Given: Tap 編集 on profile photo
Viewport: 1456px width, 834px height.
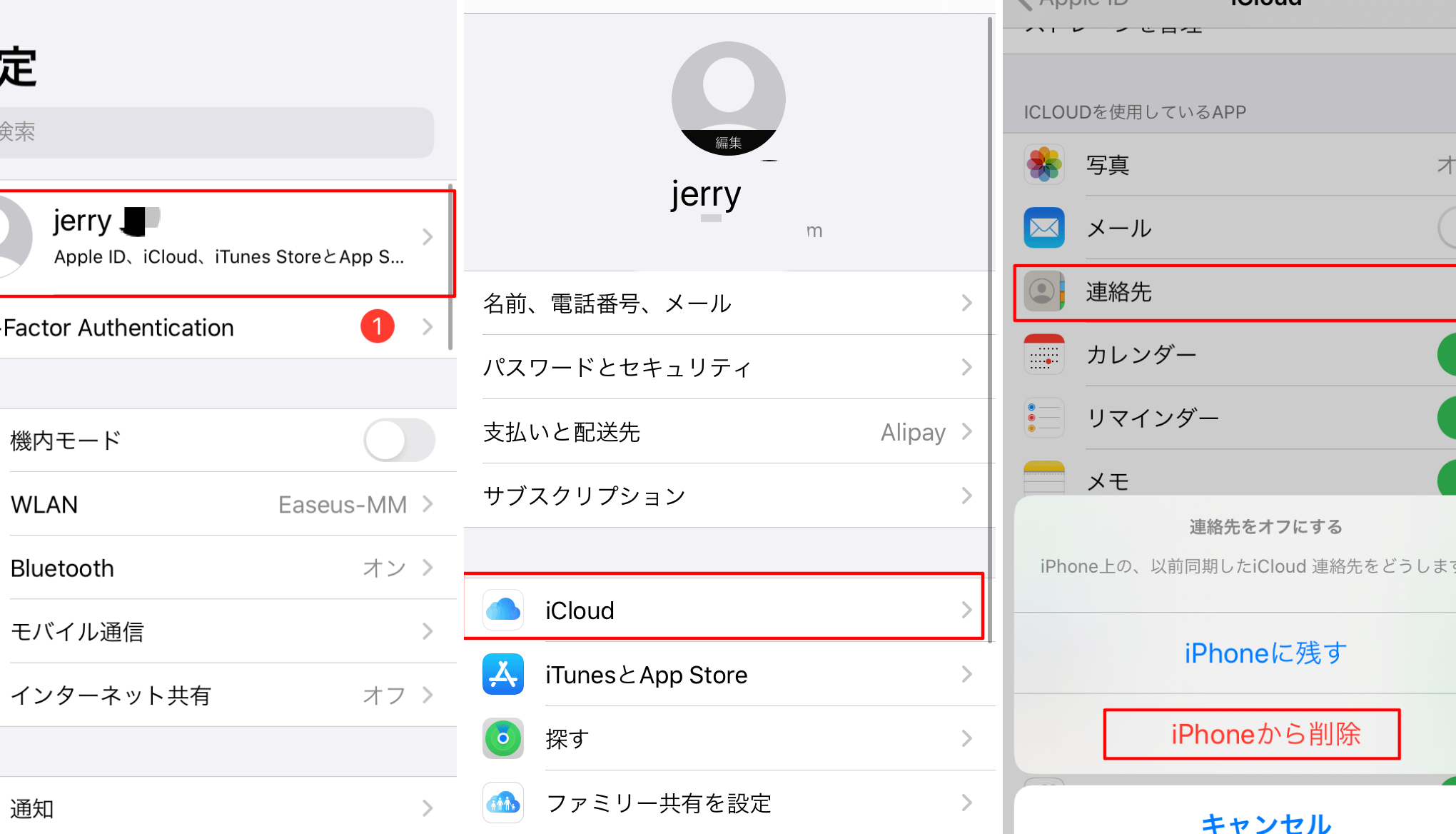Looking at the screenshot, I should click(729, 143).
